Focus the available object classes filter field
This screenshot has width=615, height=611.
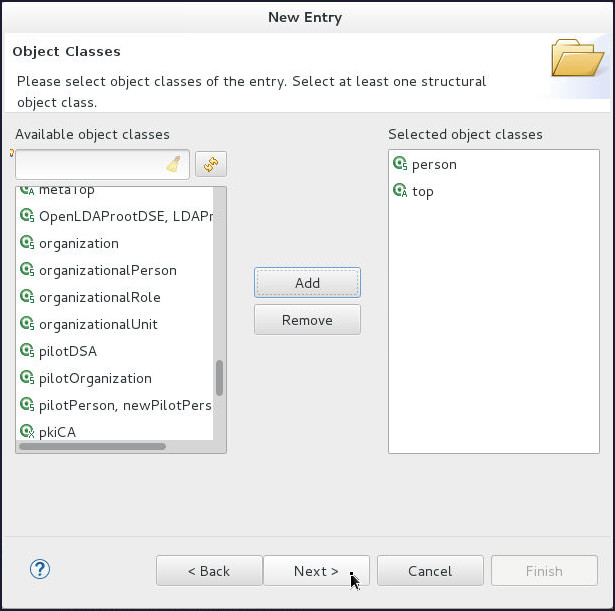(x=88, y=165)
